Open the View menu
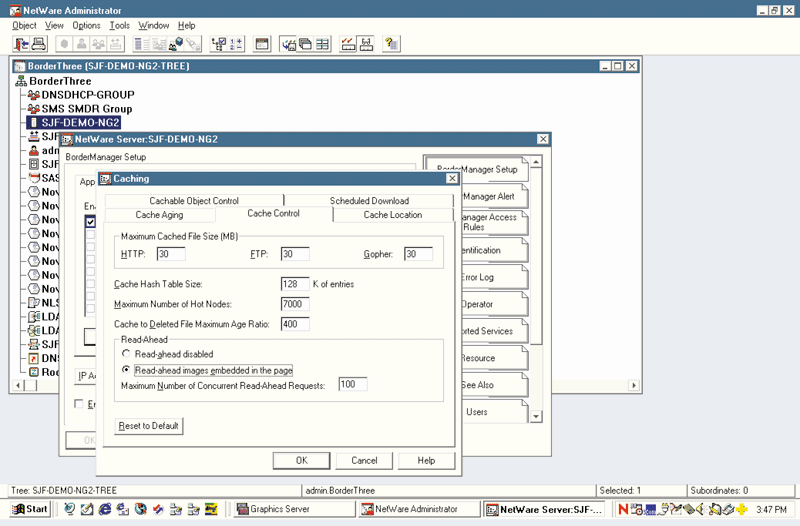This screenshot has width=800, height=526. tap(54, 26)
